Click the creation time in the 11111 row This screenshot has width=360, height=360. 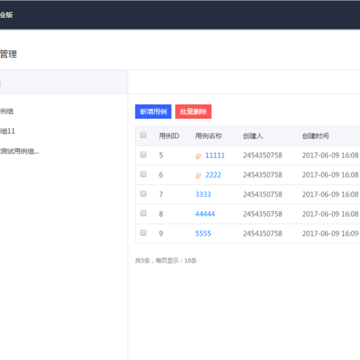coord(330,155)
